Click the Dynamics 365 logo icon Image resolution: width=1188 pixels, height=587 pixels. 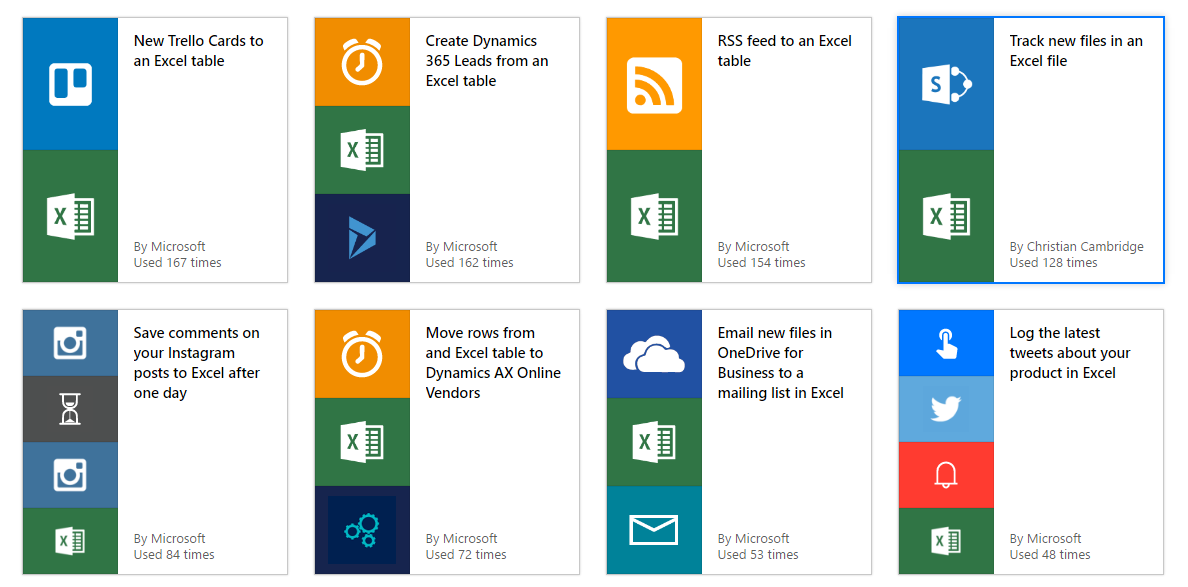tap(362, 238)
